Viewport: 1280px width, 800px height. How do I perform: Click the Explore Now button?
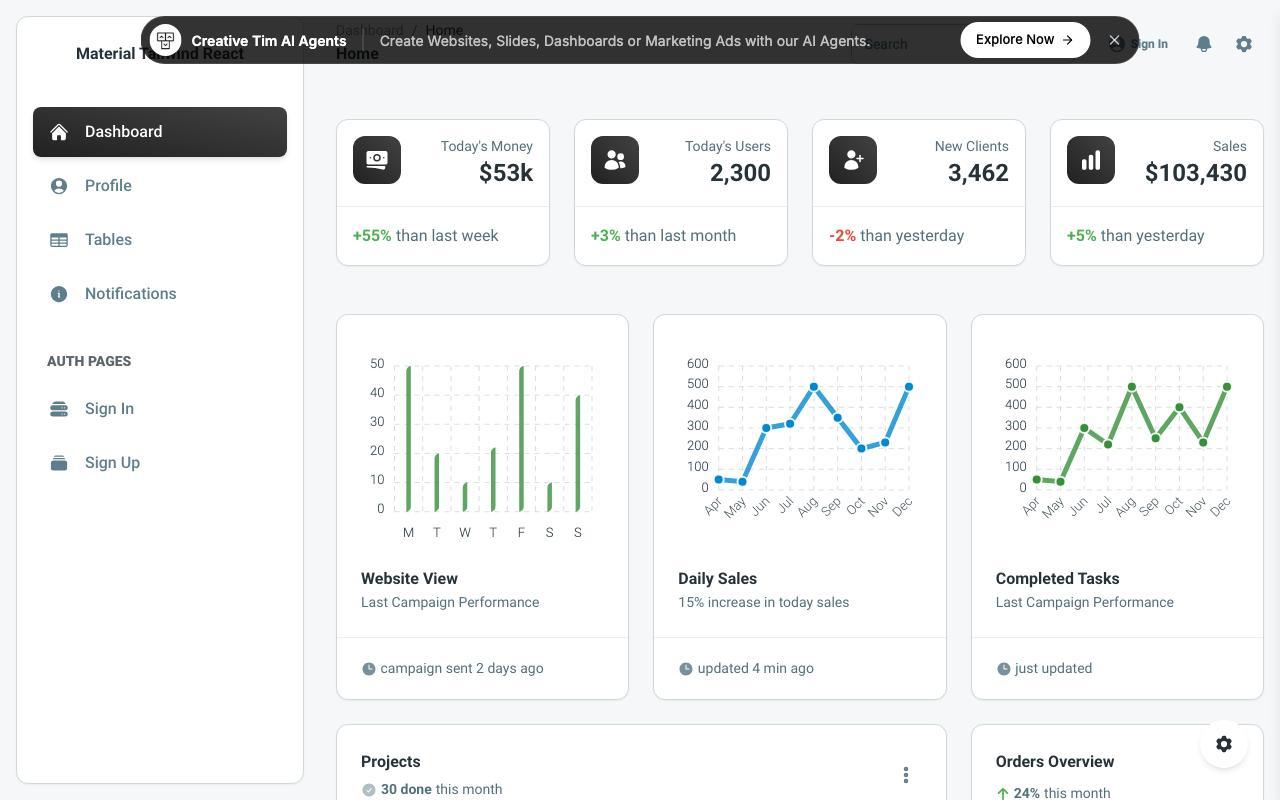(x=1025, y=40)
